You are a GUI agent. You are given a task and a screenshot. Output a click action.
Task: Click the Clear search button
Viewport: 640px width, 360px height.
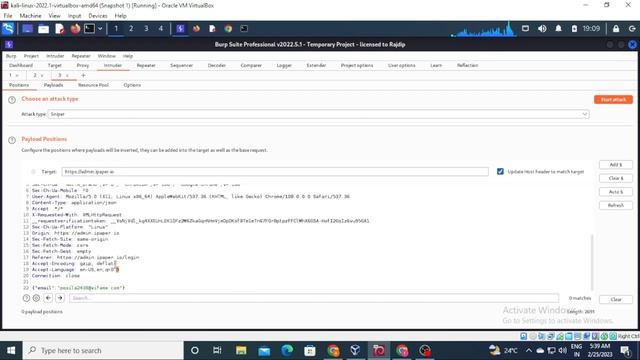click(x=616, y=299)
